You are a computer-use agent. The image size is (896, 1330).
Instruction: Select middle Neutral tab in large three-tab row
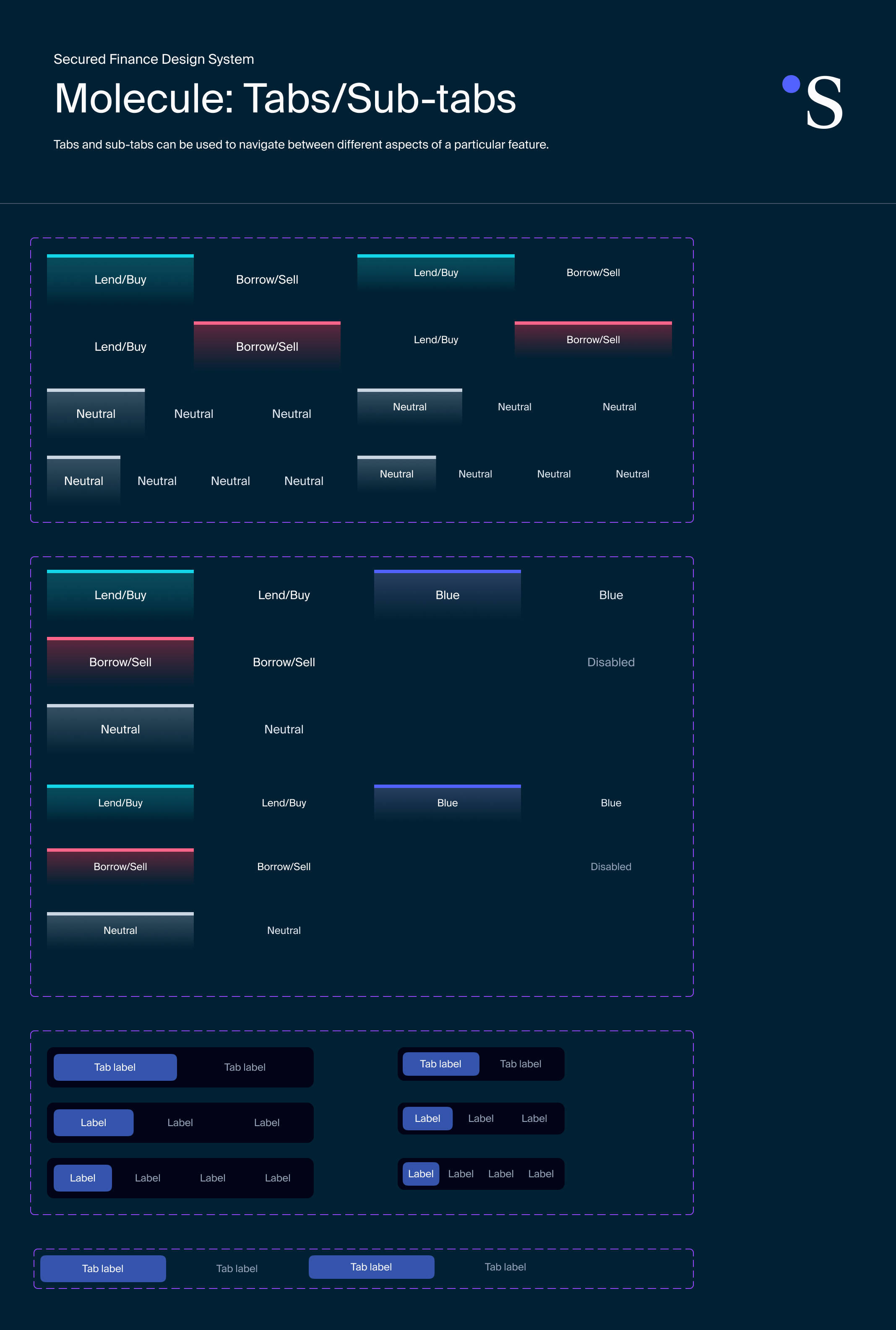coord(194,413)
